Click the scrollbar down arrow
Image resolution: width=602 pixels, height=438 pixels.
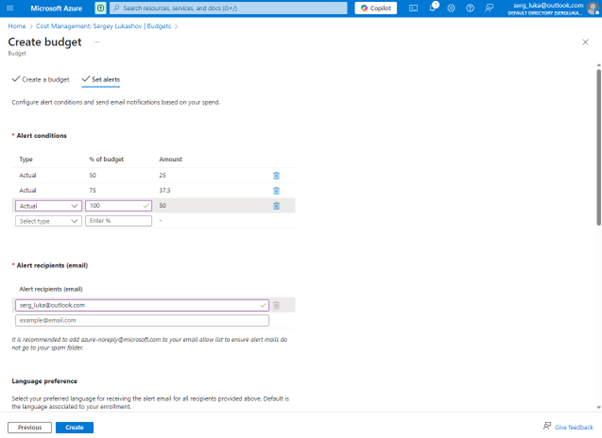tap(599, 407)
